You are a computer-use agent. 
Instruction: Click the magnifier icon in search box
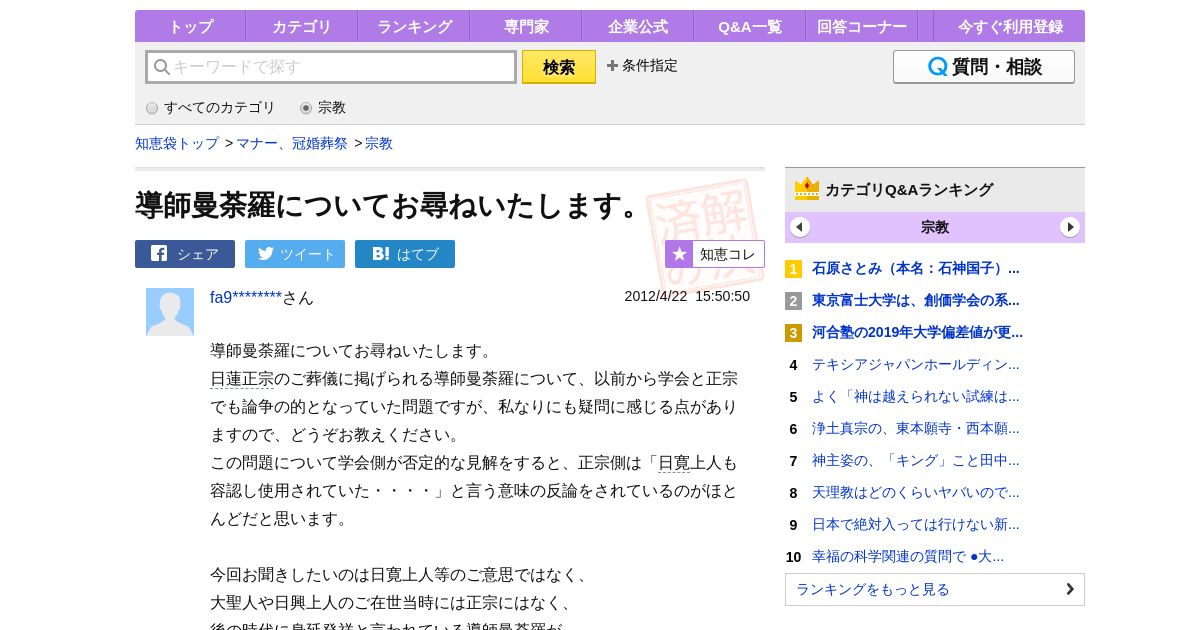click(161, 67)
